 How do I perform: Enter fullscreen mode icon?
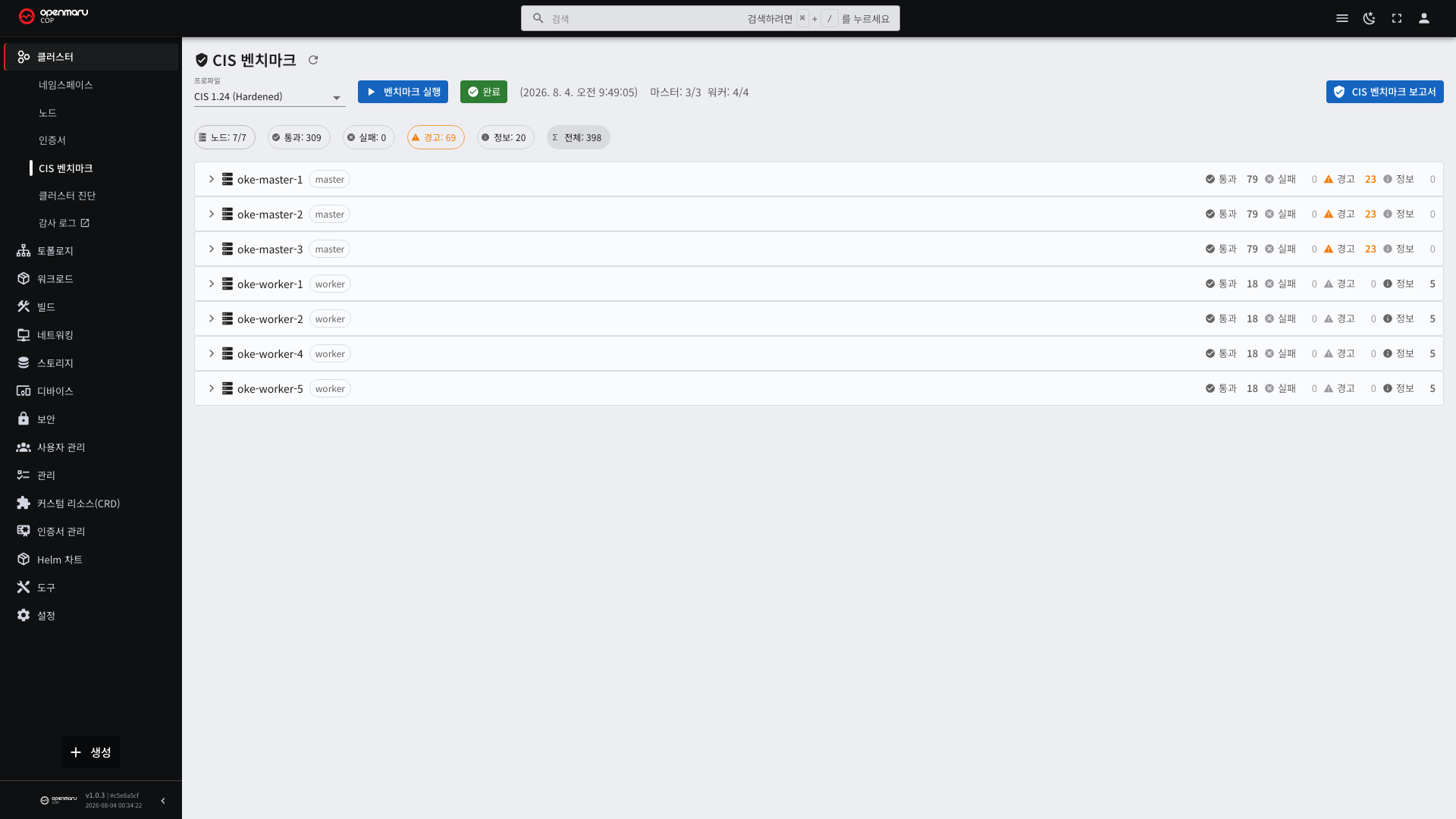1397,18
